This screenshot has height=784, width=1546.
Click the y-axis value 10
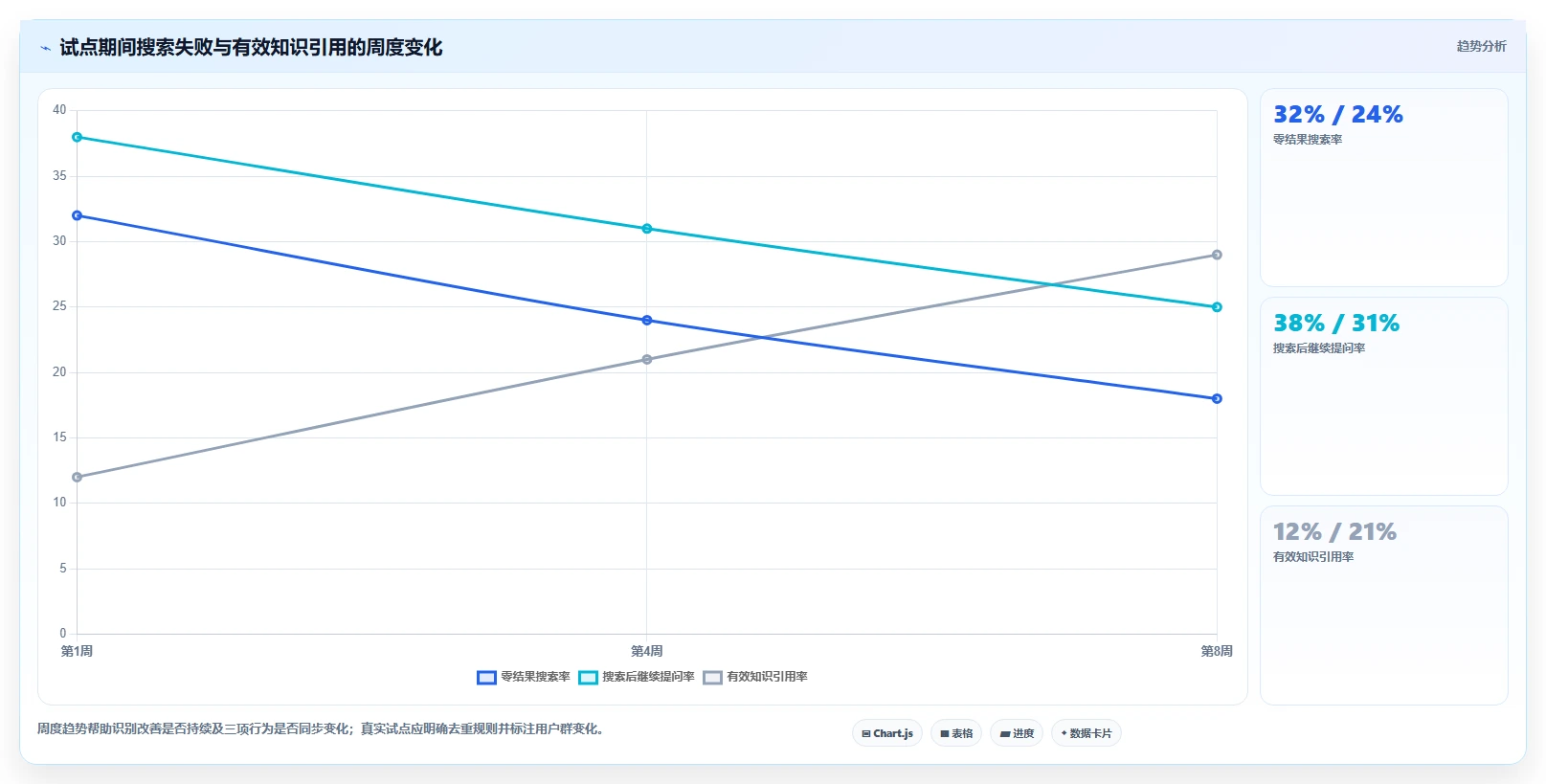(59, 503)
